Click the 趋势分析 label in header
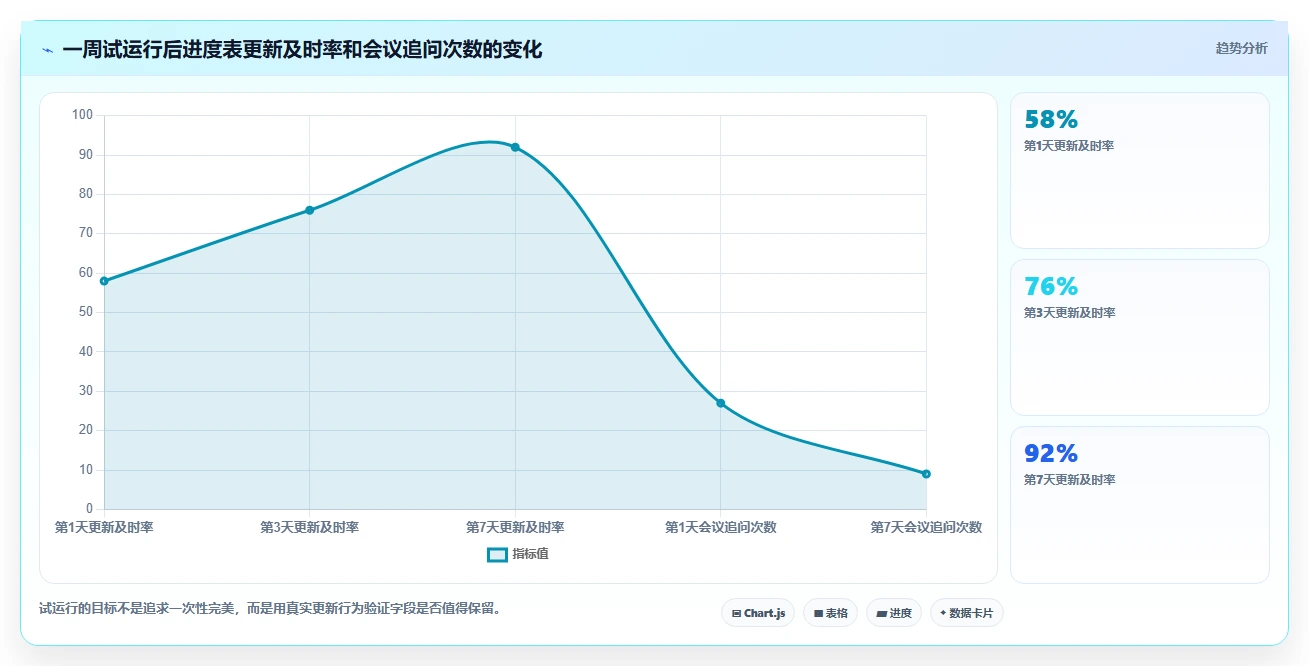The image size is (1309, 666). (1241, 48)
